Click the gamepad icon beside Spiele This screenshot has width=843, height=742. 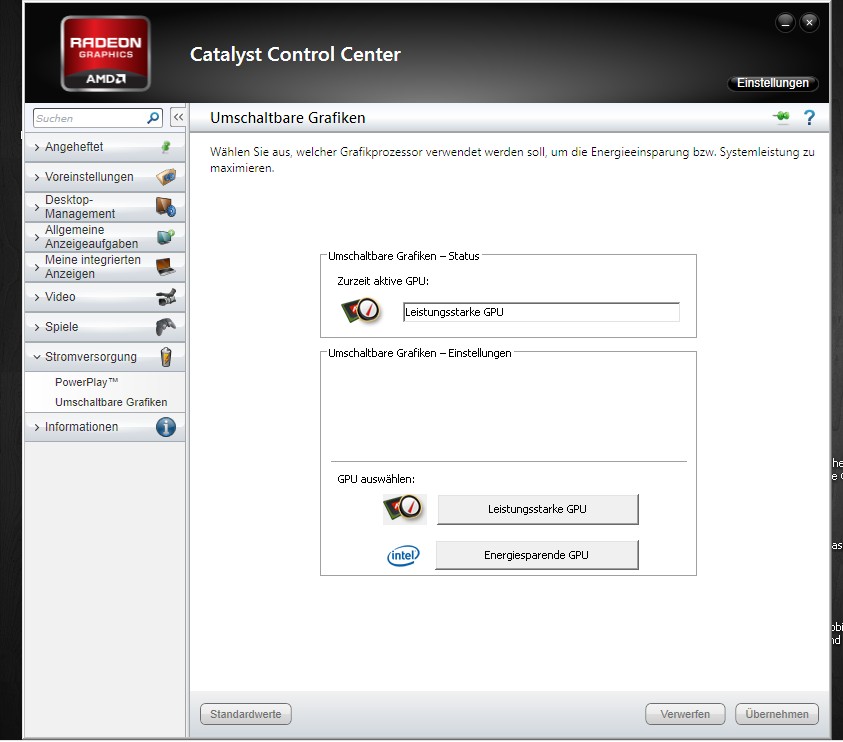166,327
